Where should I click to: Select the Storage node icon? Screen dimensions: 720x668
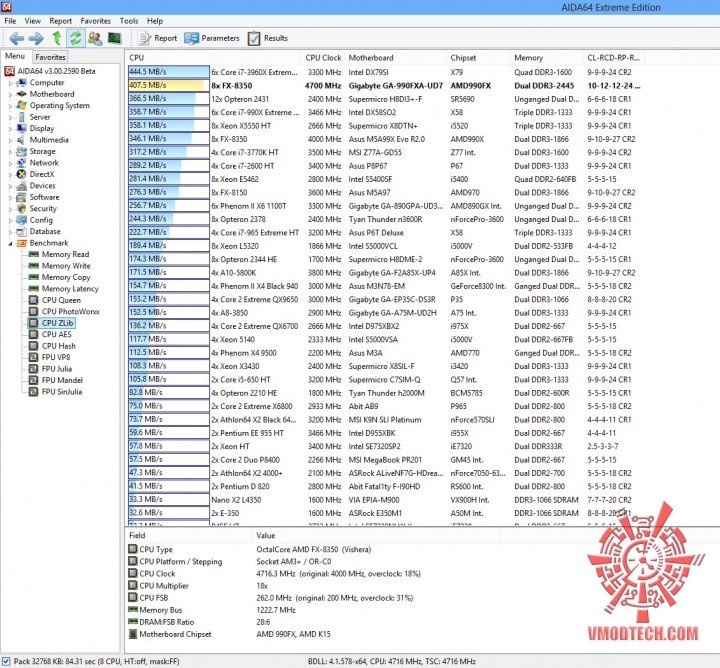[x=22, y=152]
